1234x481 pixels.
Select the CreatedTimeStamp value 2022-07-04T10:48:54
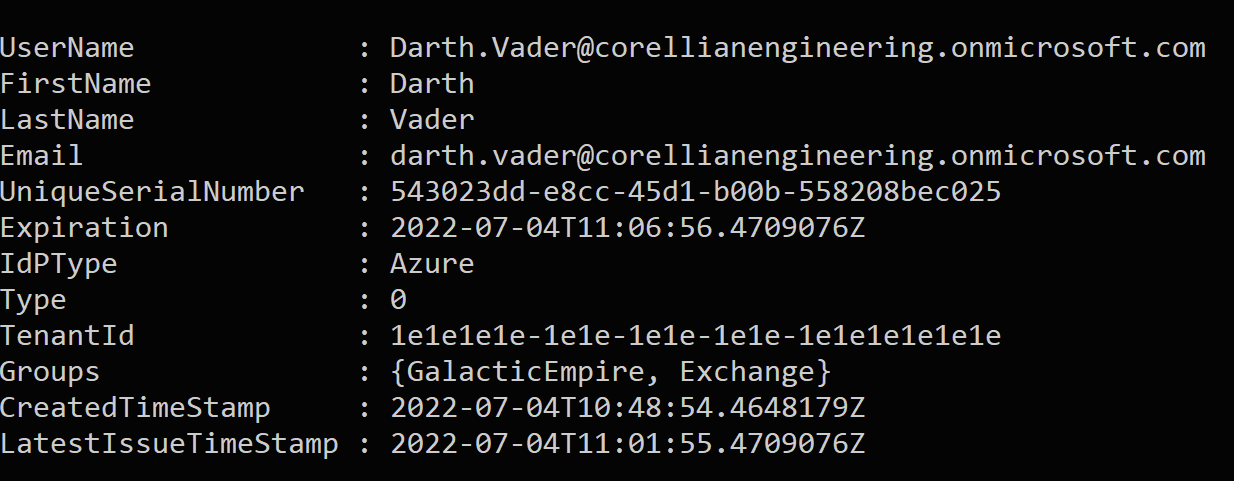627,408
